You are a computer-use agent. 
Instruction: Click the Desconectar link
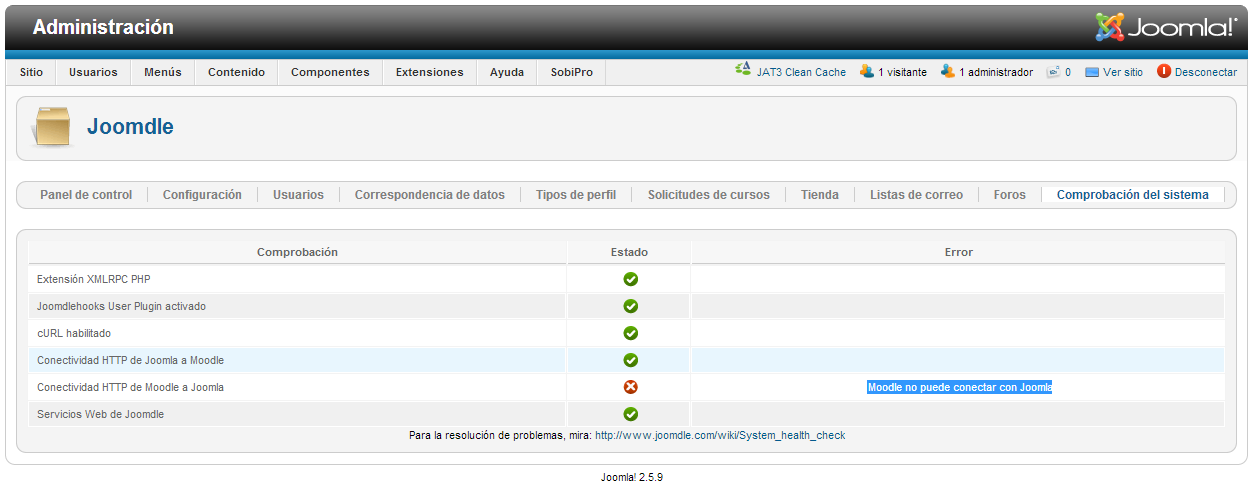coord(1206,72)
